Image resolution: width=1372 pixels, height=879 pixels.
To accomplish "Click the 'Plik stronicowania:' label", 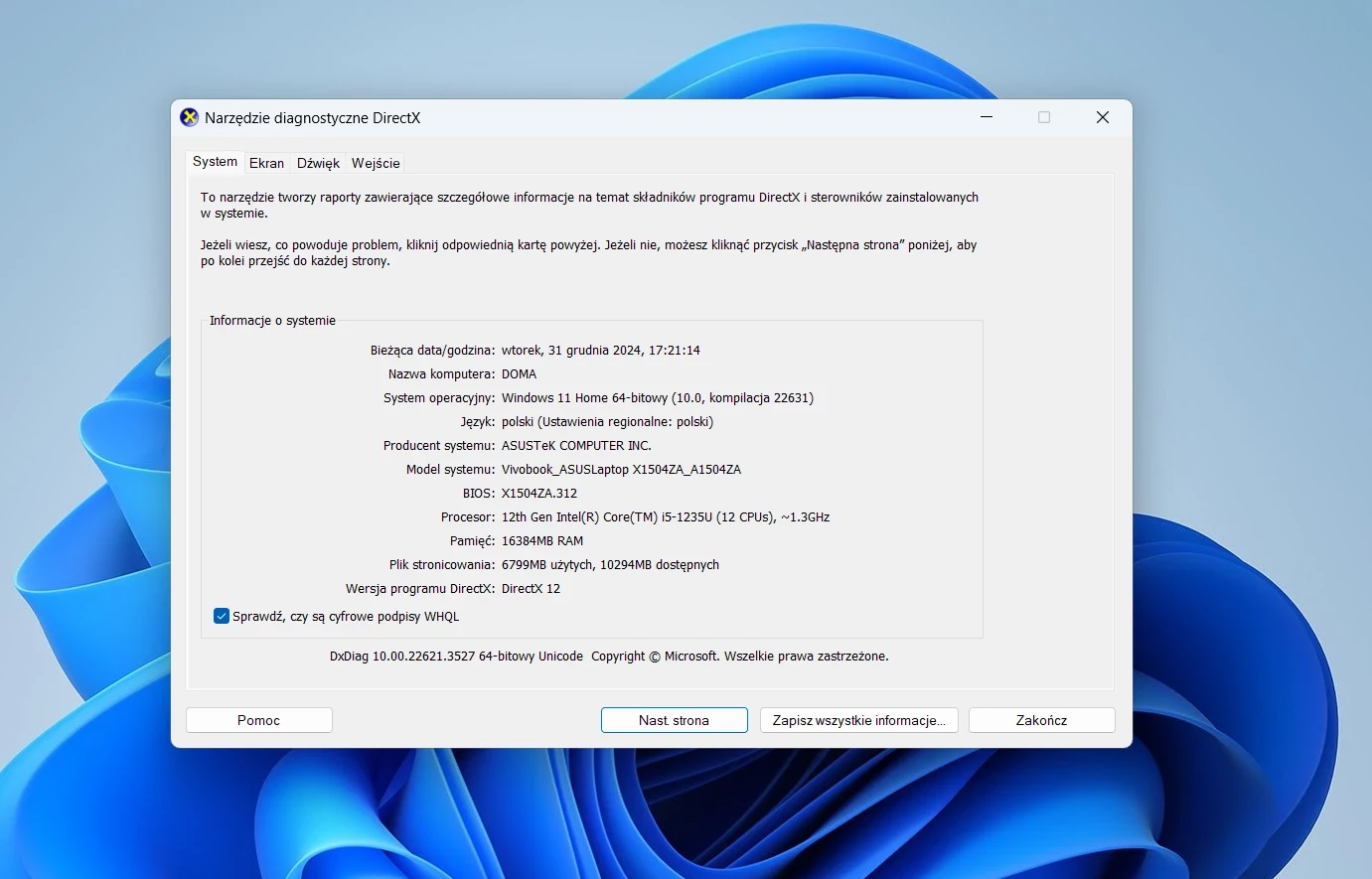I will point(442,565).
